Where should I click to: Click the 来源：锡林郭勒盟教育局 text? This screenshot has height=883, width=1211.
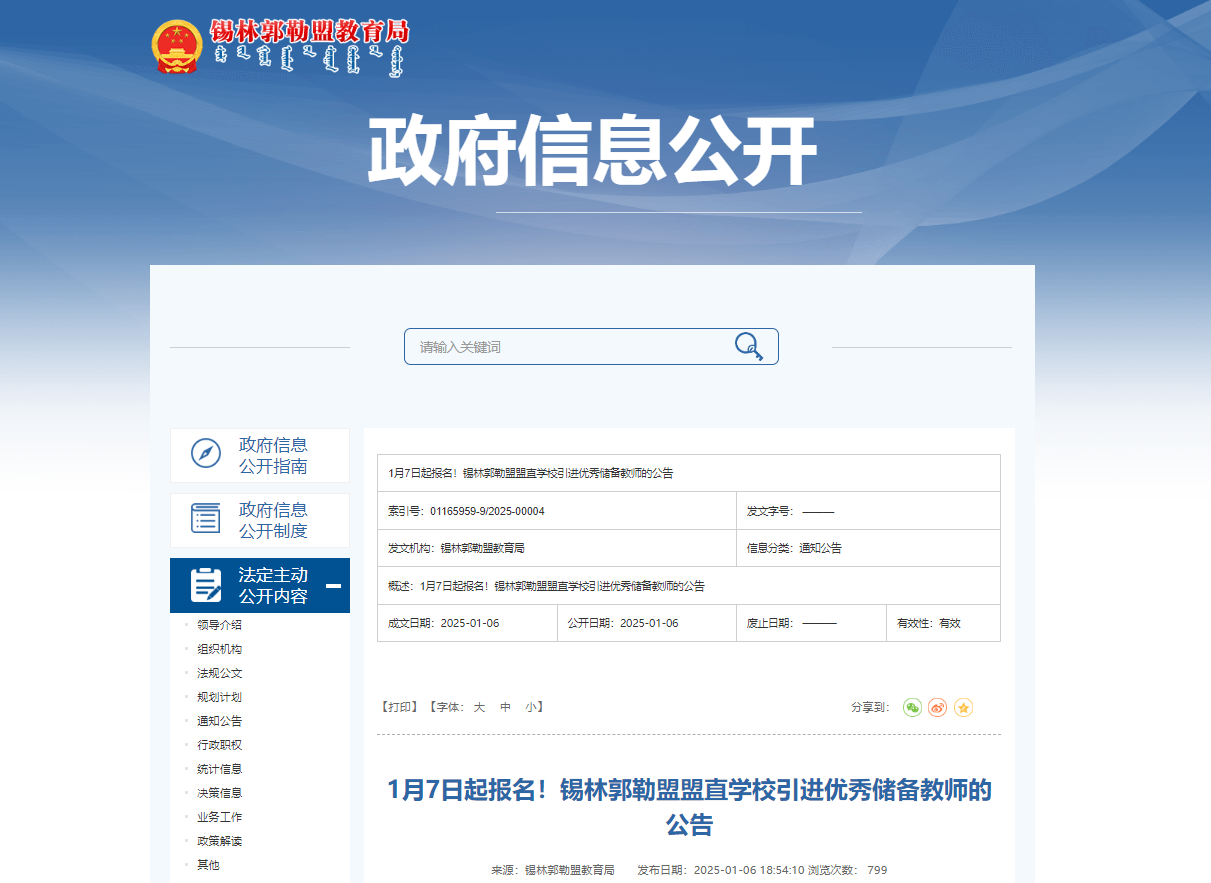(x=552, y=870)
